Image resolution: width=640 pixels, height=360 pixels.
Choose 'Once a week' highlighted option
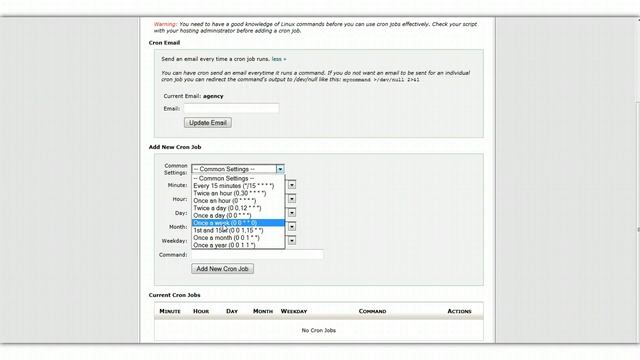(x=238, y=223)
